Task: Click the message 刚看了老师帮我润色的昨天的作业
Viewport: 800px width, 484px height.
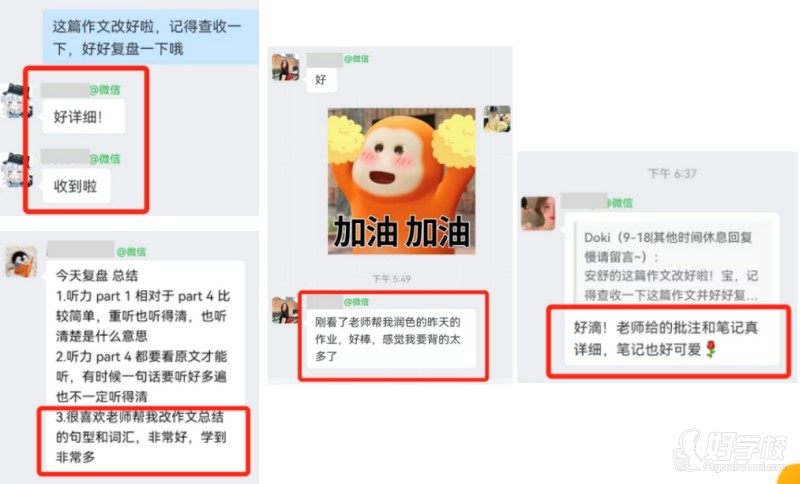Action: click(389, 339)
